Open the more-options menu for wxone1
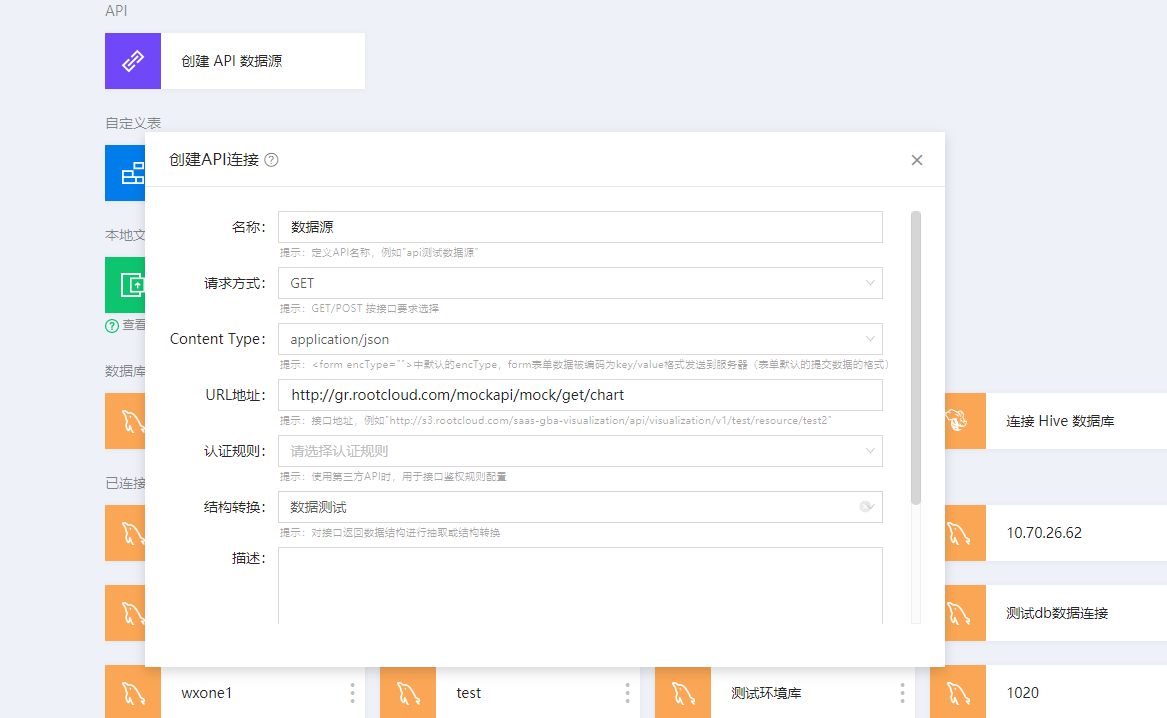 [352, 693]
